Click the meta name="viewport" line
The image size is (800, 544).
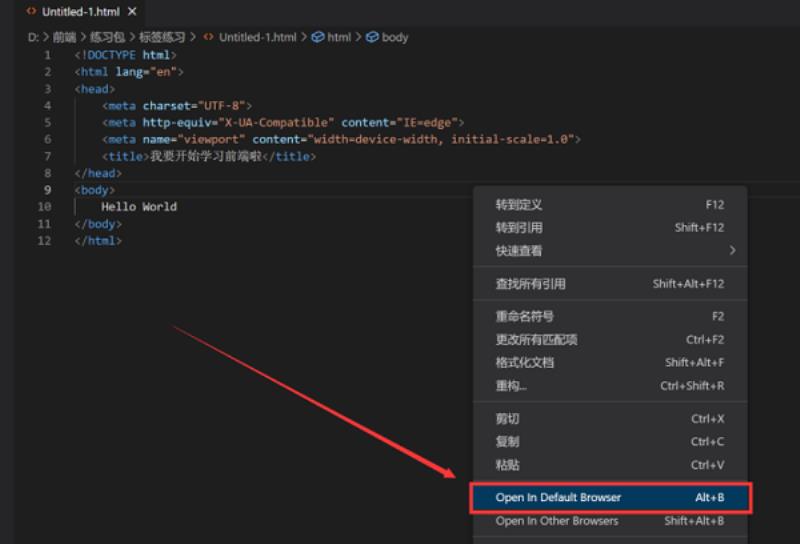pyautogui.click(x=341, y=139)
